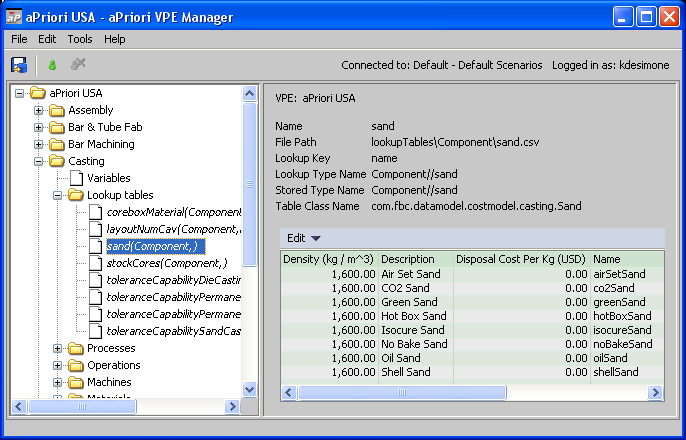Click the Variables document icon

tap(76, 178)
